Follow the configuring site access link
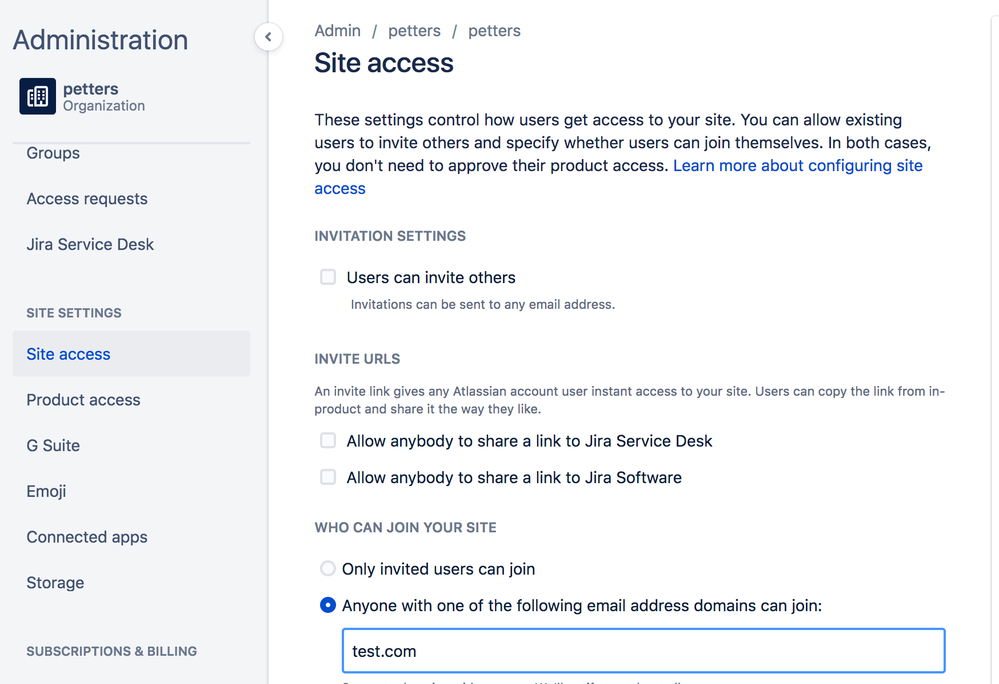Image resolution: width=999 pixels, height=684 pixels. (797, 165)
